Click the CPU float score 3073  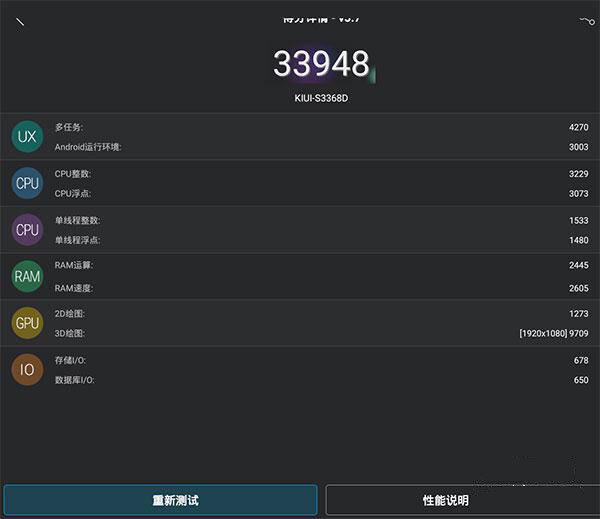coord(579,194)
